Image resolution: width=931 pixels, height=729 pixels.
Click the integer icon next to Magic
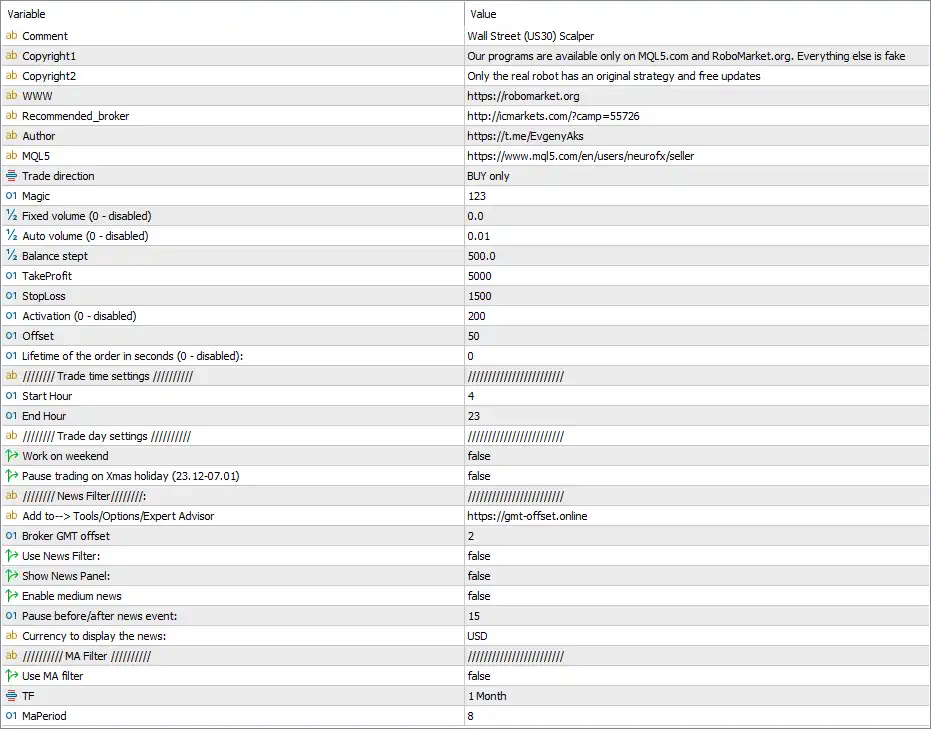11,196
